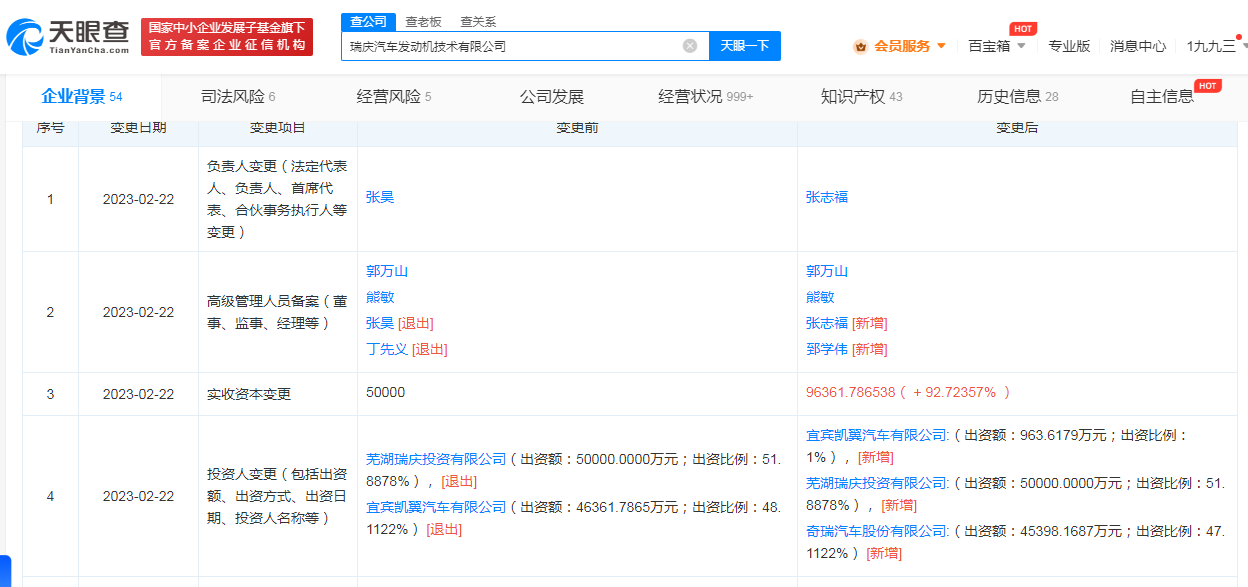Click the TianYanCha logo
The height and width of the screenshot is (587, 1248).
point(68,37)
